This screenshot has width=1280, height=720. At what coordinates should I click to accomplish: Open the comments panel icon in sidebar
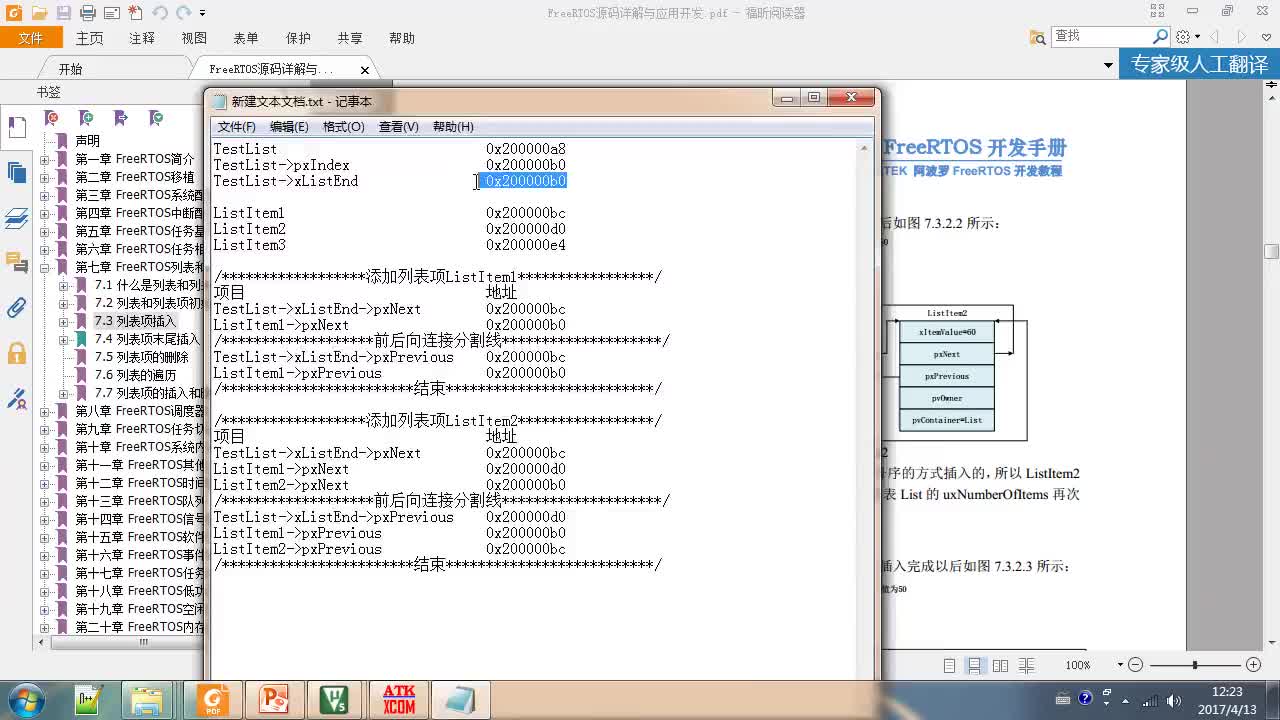tap(17, 263)
